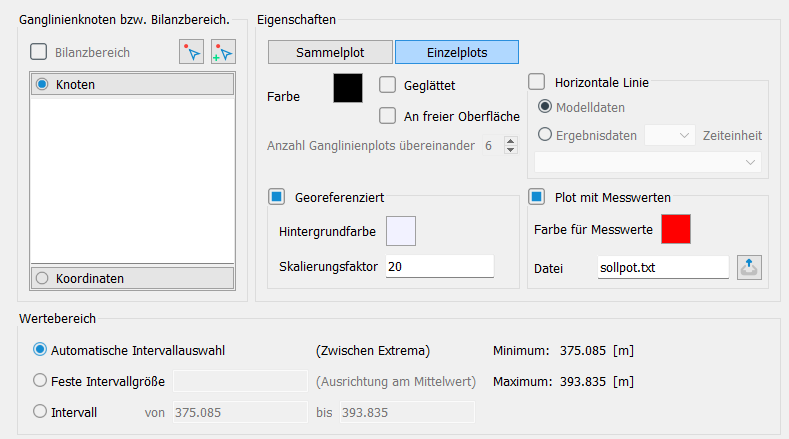789x439 pixels.
Task: Decrease Anzahl Ganglinienplots stepper down arrow
Action: (511, 150)
